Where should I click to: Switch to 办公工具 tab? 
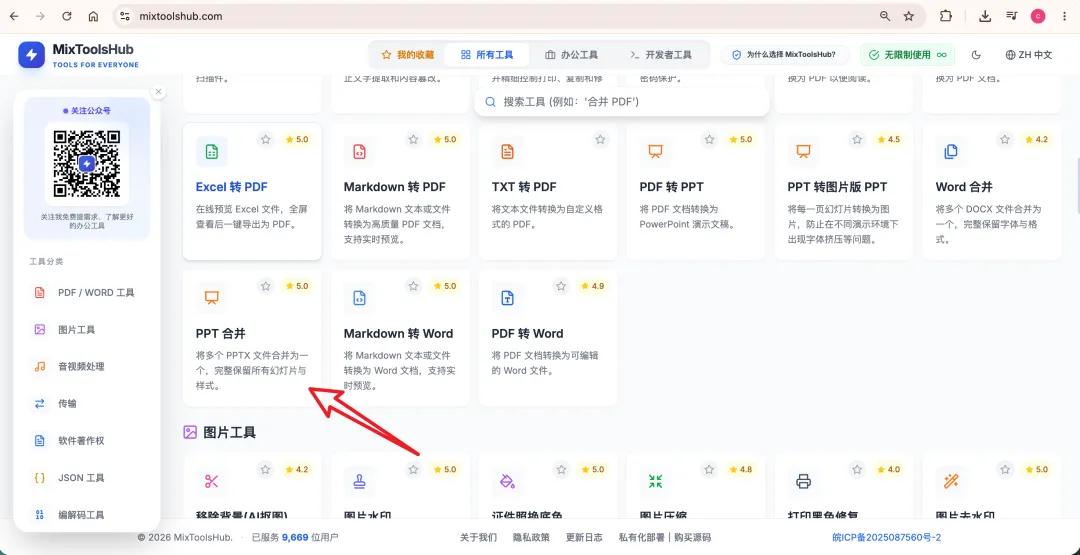click(x=571, y=55)
